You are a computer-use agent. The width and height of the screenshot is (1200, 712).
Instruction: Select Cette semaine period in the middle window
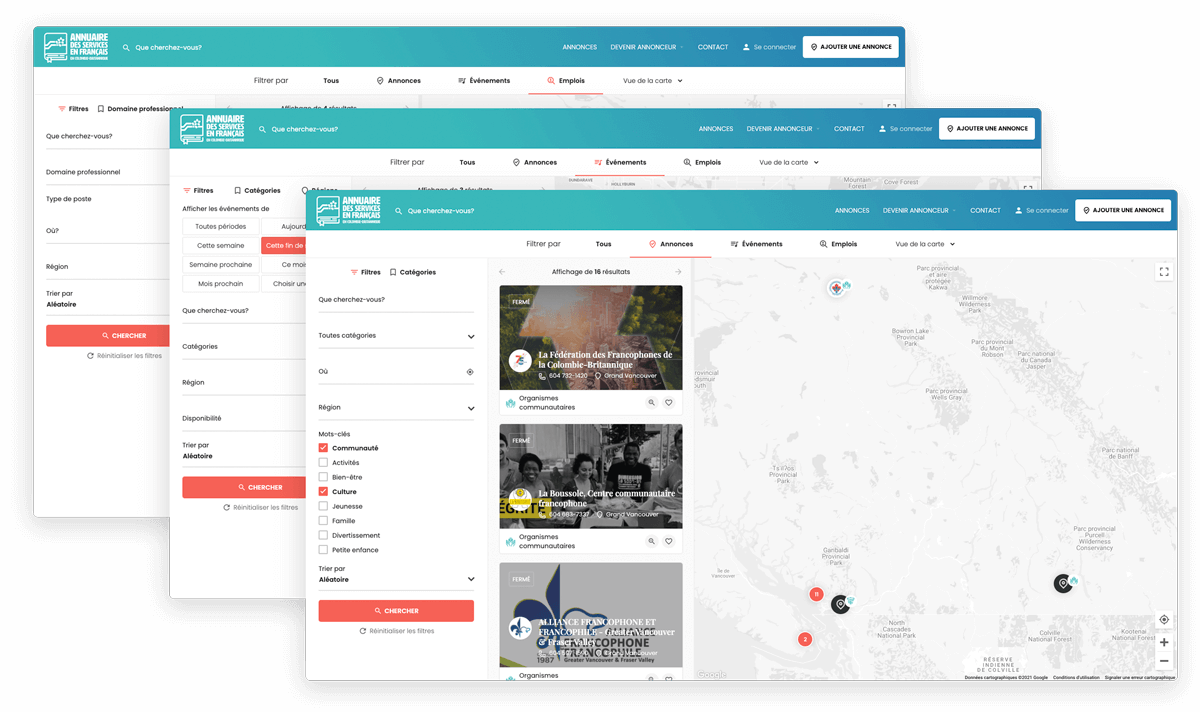[220, 245]
